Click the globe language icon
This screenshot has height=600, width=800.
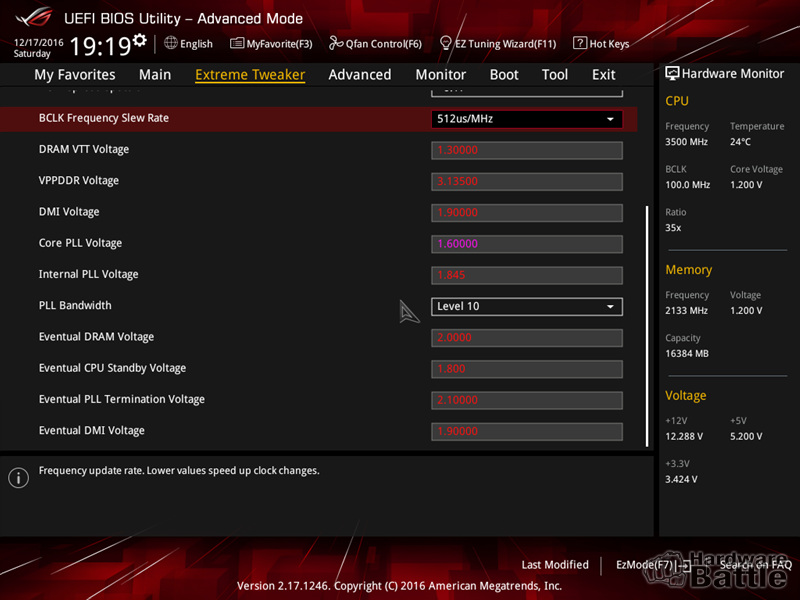pyautogui.click(x=170, y=43)
